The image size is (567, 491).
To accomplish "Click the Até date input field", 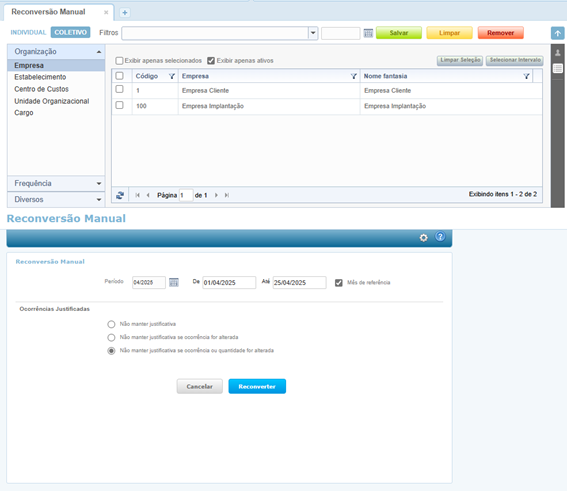I will [x=299, y=283].
